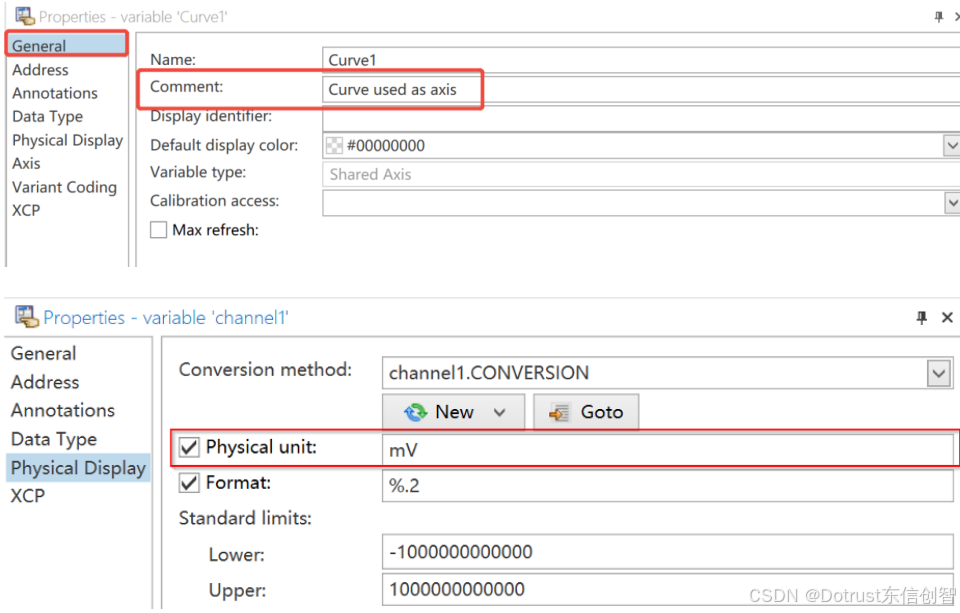
Task: Select General in Curve1 properties
Action: (67, 46)
